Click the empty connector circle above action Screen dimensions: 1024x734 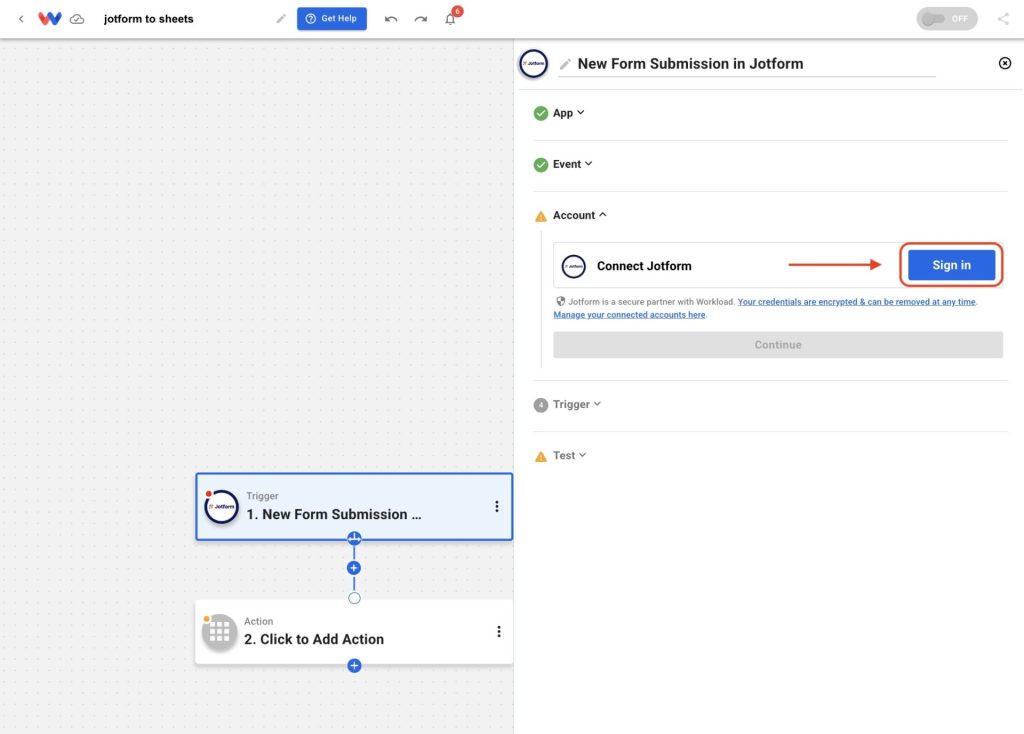coord(354,598)
